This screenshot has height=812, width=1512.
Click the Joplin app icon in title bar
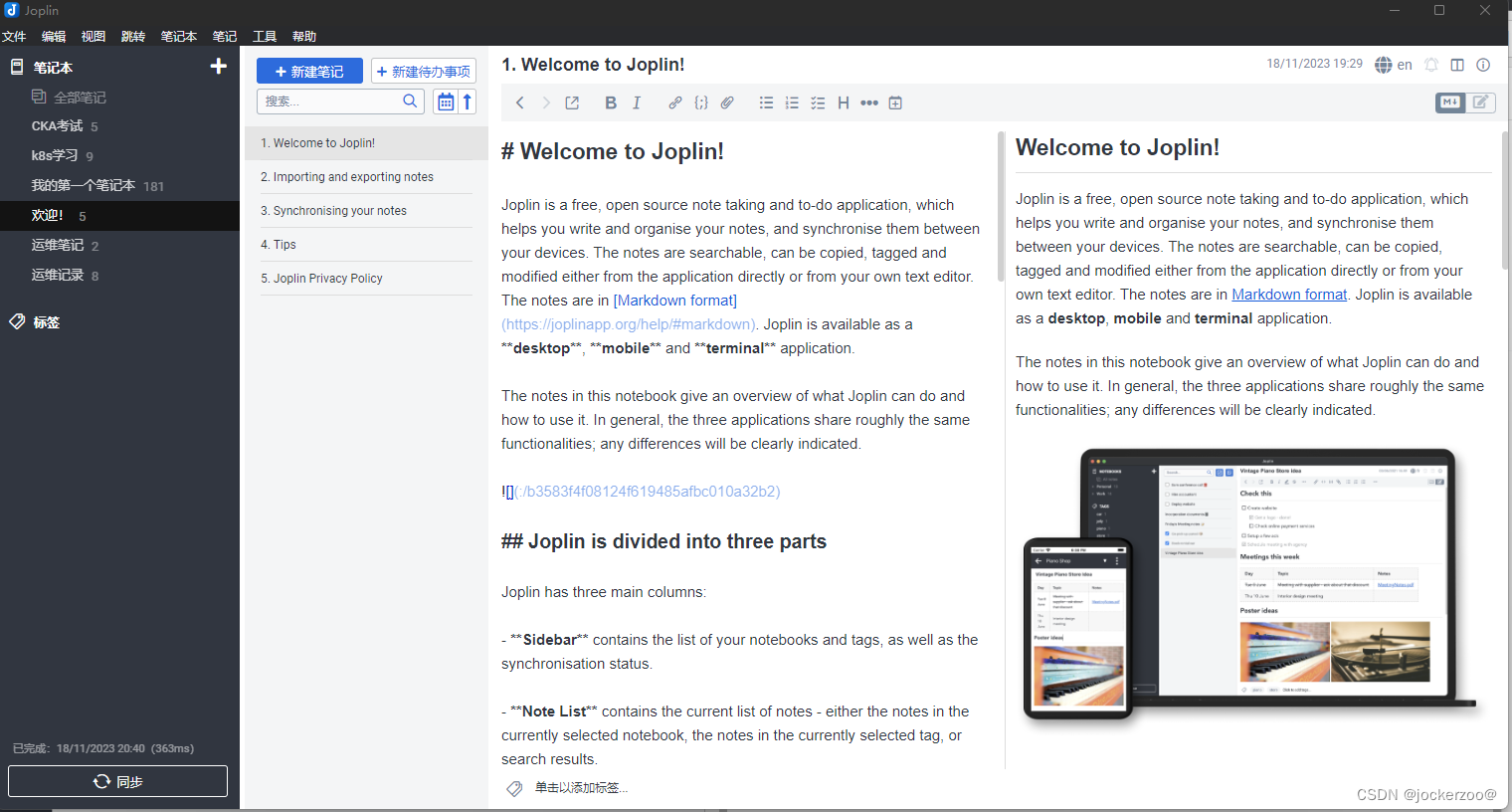tap(12, 10)
